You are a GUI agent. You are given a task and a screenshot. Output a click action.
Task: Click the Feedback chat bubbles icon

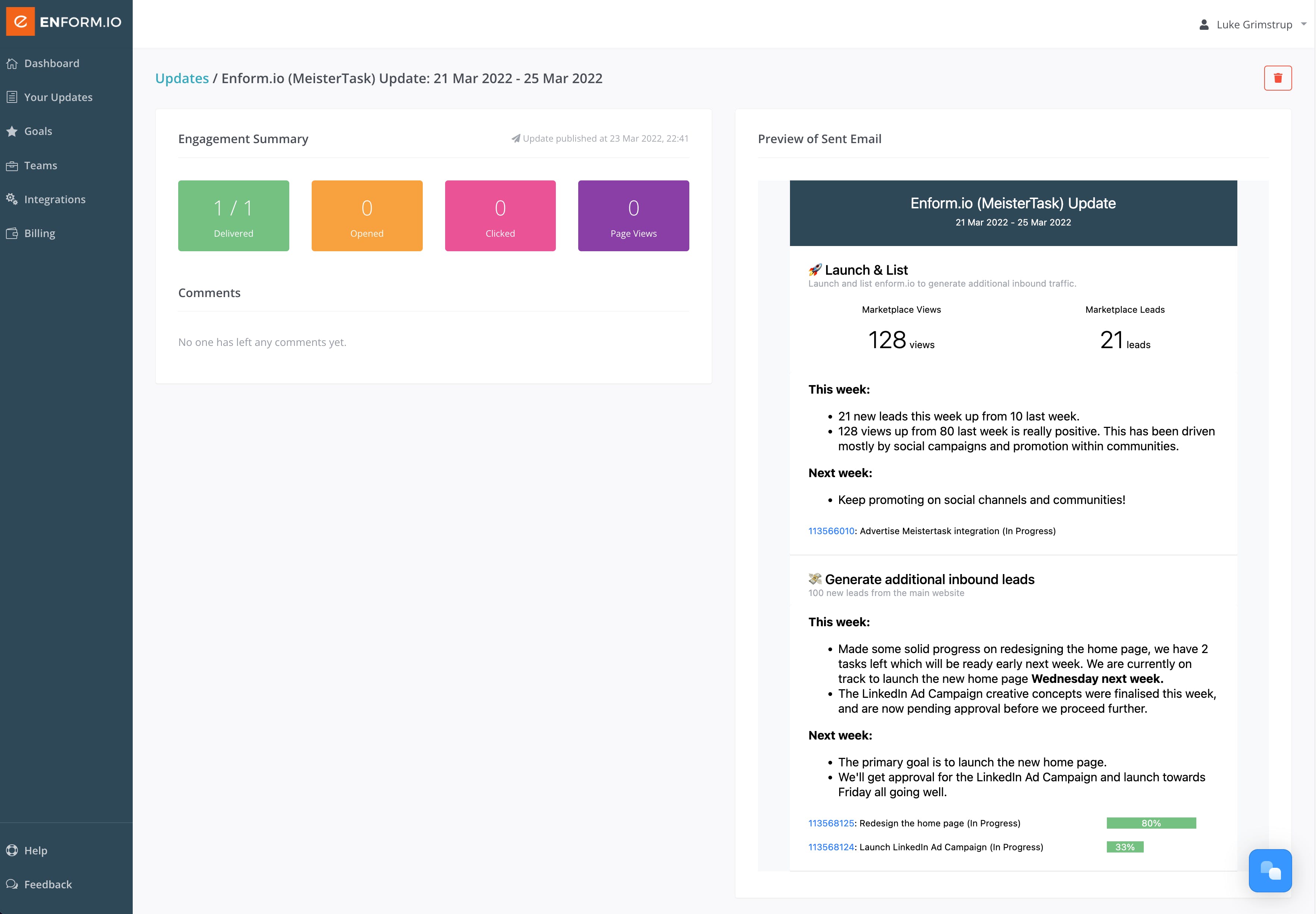(12, 884)
